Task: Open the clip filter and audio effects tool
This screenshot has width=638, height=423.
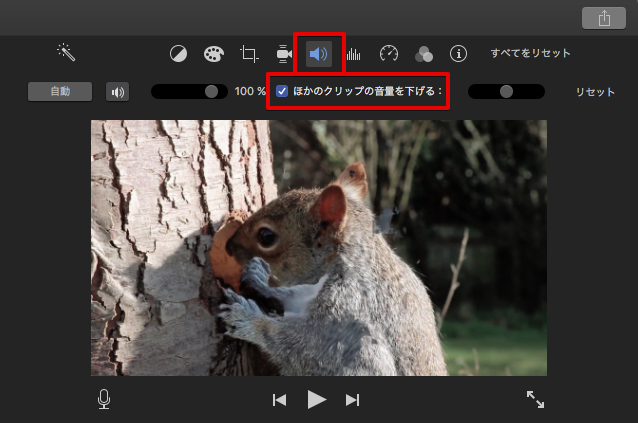Action: tap(424, 54)
